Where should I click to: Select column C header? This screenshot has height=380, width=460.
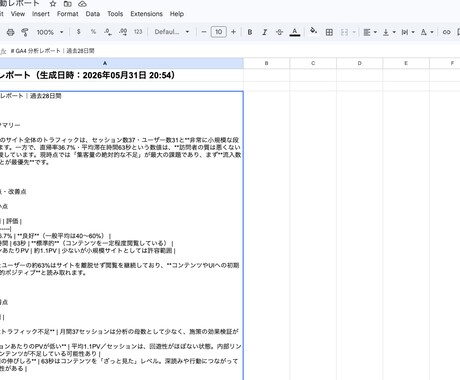click(x=313, y=63)
